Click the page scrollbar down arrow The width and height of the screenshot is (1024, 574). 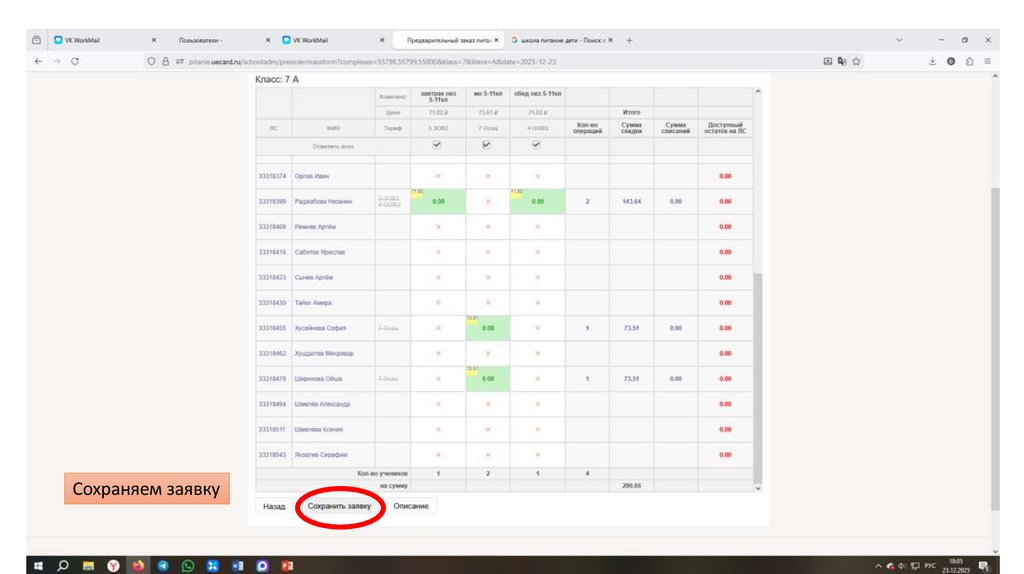[995, 551]
